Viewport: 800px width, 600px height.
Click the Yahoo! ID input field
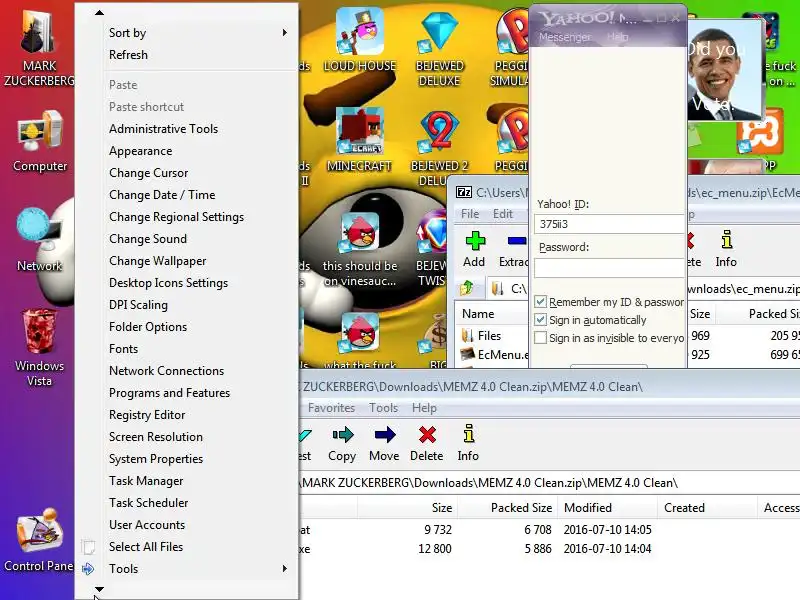(609, 224)
